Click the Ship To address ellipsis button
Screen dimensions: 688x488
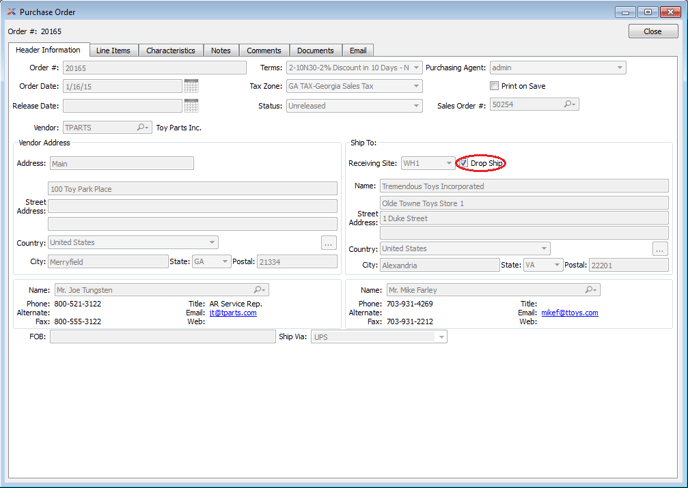pyautogui.click(x=660, y=249)
